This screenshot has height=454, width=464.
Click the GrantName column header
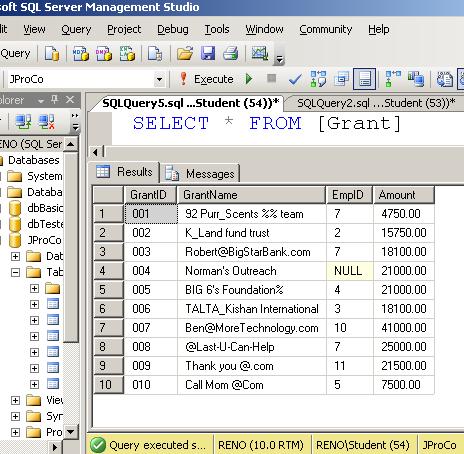[x=252, y=195]
